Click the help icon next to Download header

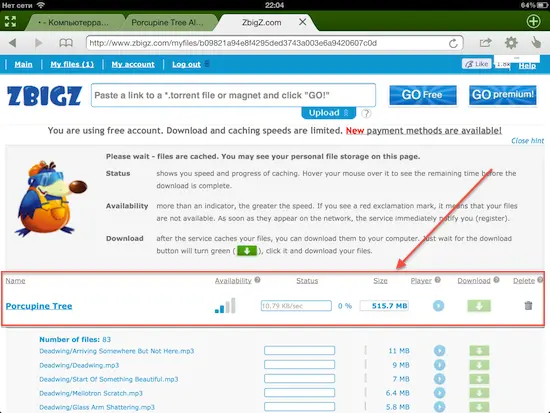[496, 280]
